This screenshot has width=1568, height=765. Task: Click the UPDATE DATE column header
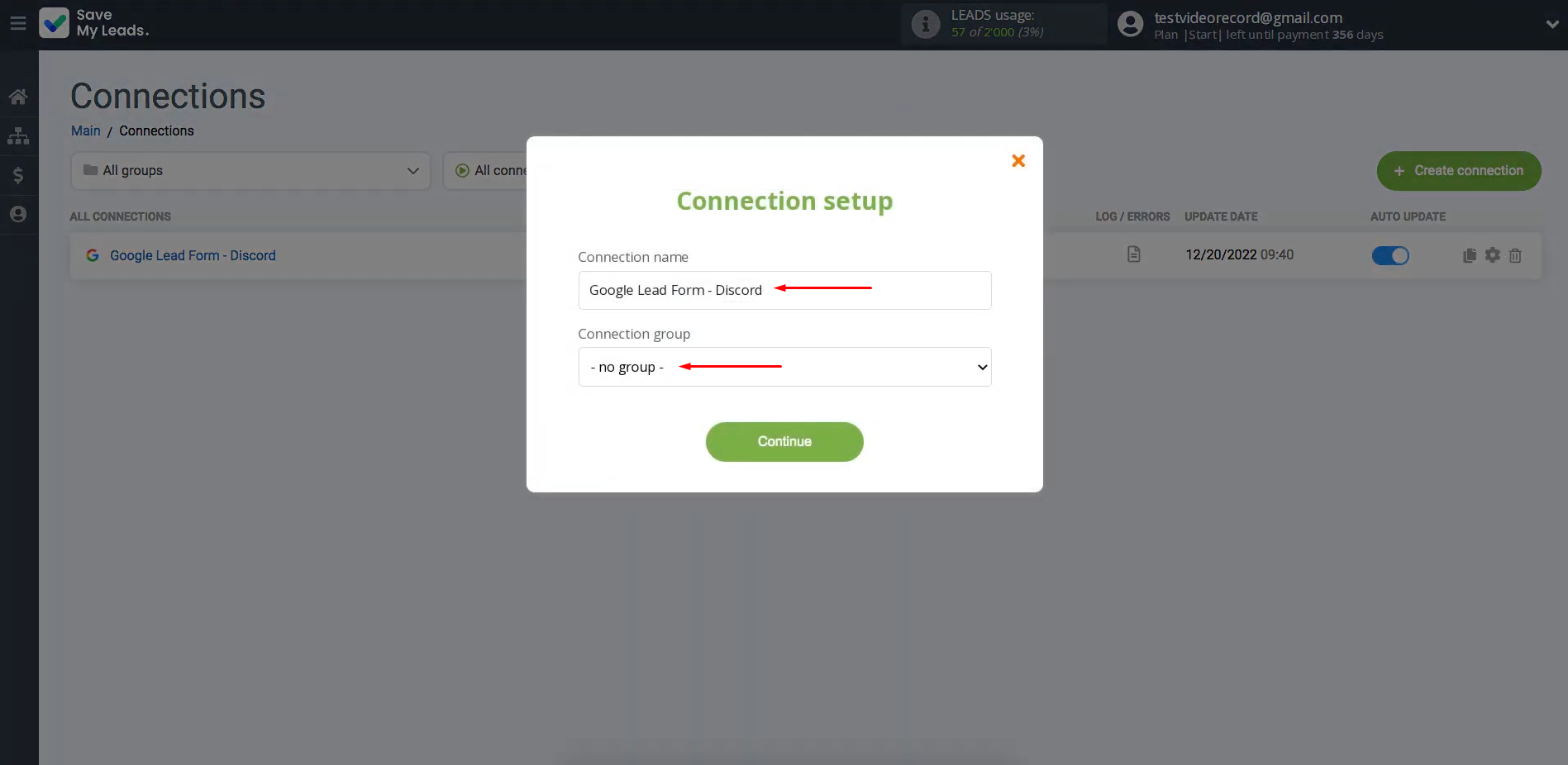[1221, 216]
